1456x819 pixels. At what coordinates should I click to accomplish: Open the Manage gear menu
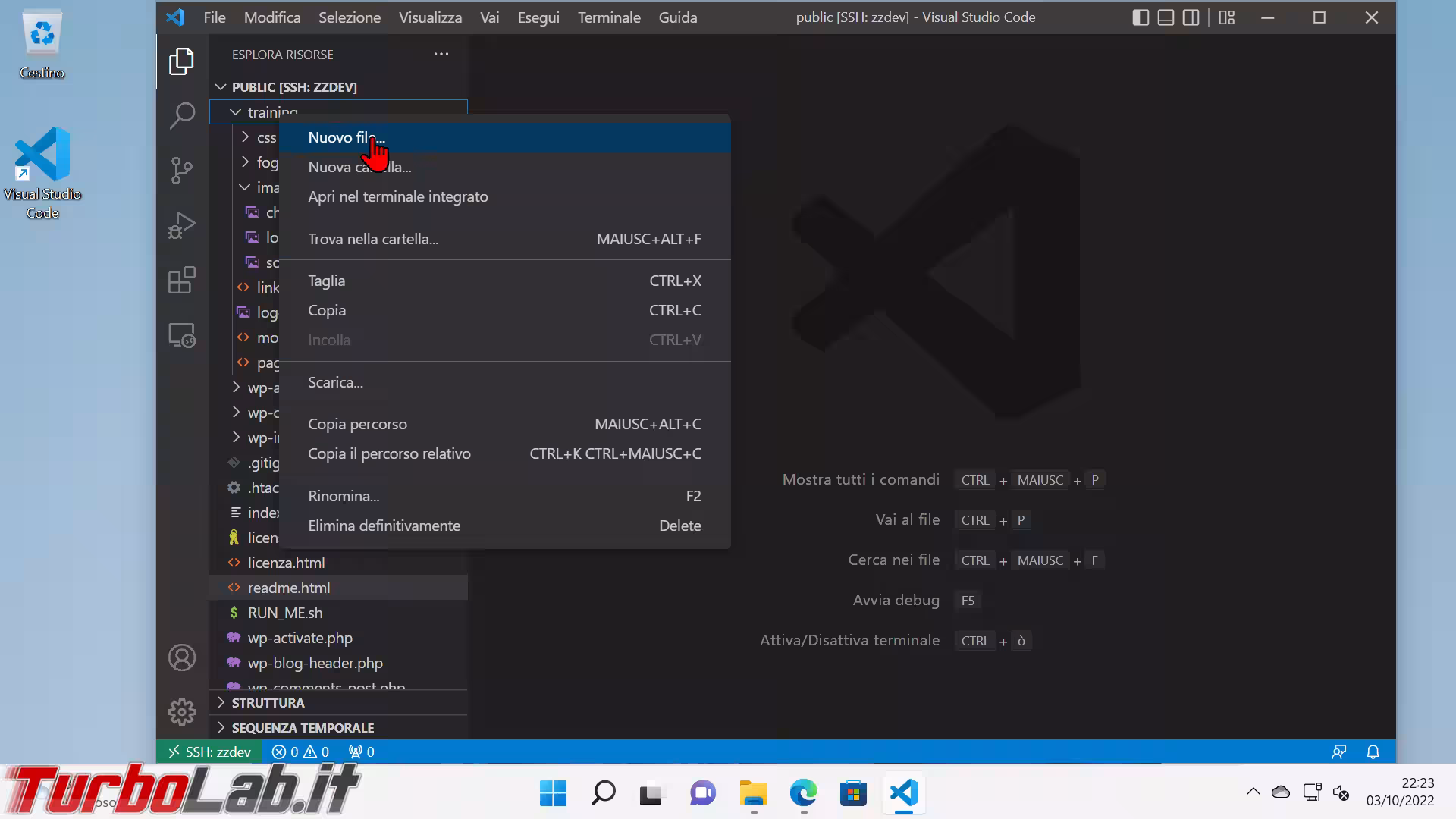pyautogui.click(x=182, y=711)
